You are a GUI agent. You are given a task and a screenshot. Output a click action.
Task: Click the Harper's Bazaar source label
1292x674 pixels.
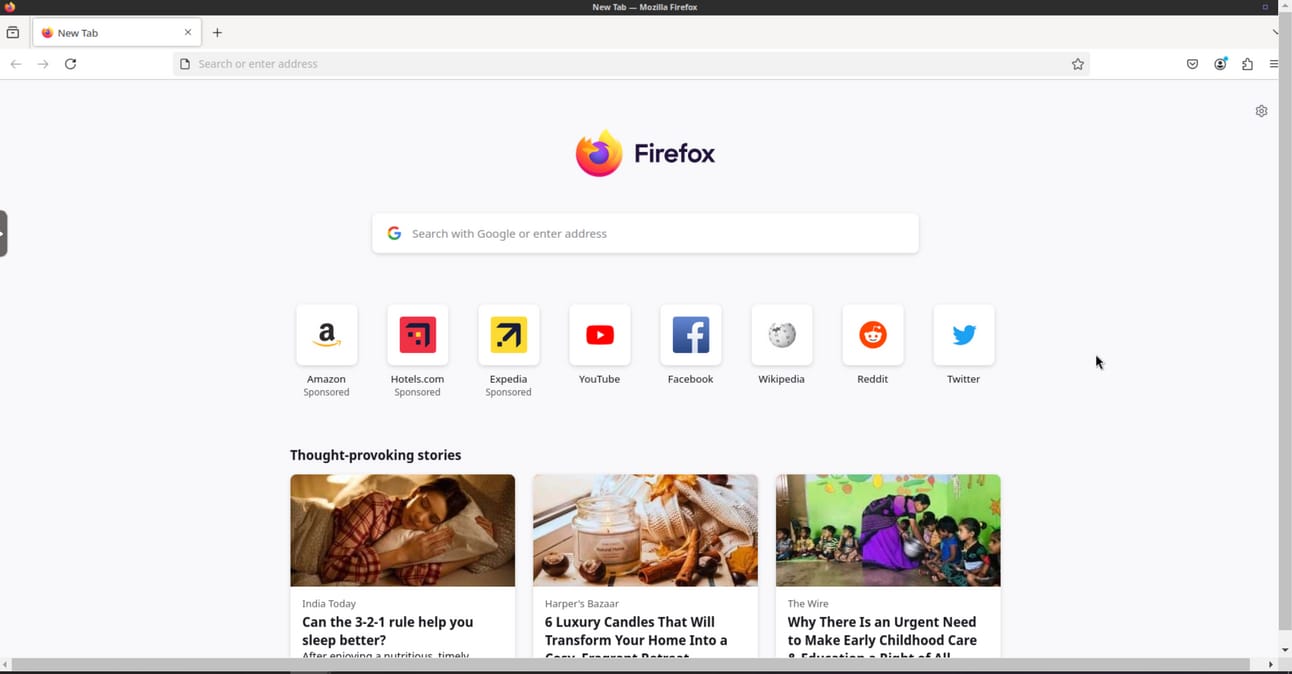point(582,604)
